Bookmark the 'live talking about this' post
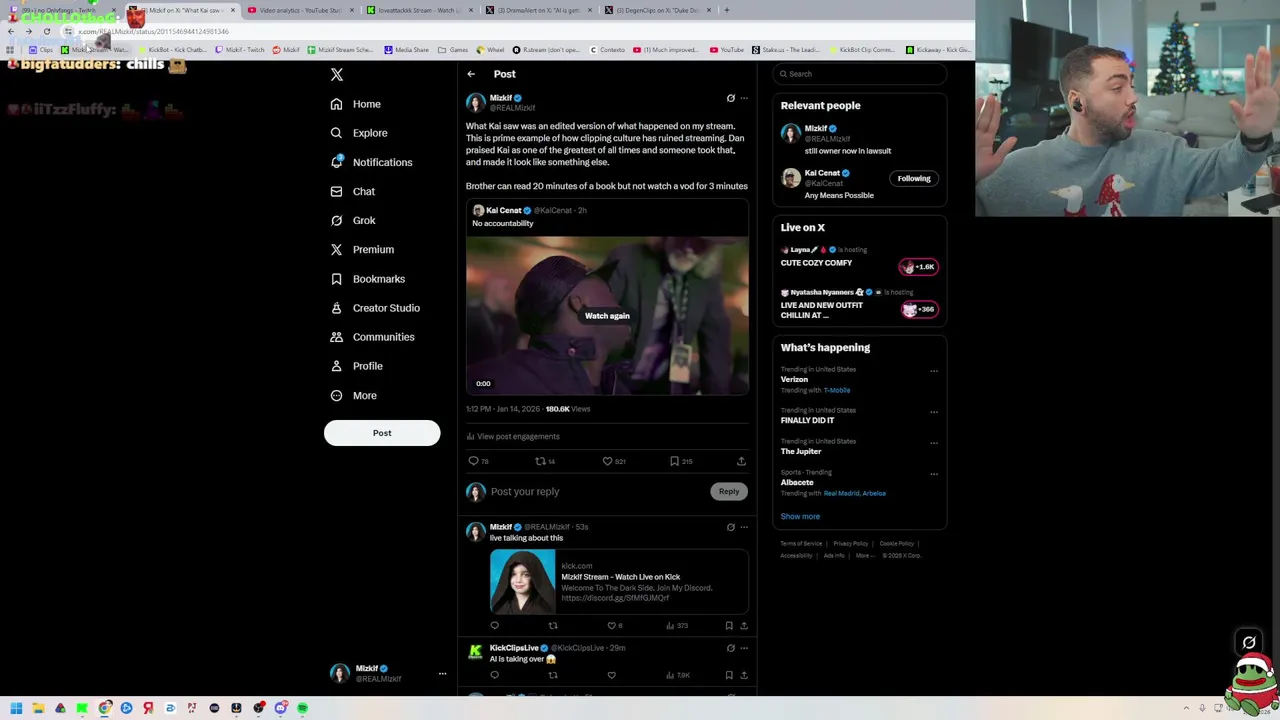The width and height of the screenshot is (1280, 720). [728, 626]
